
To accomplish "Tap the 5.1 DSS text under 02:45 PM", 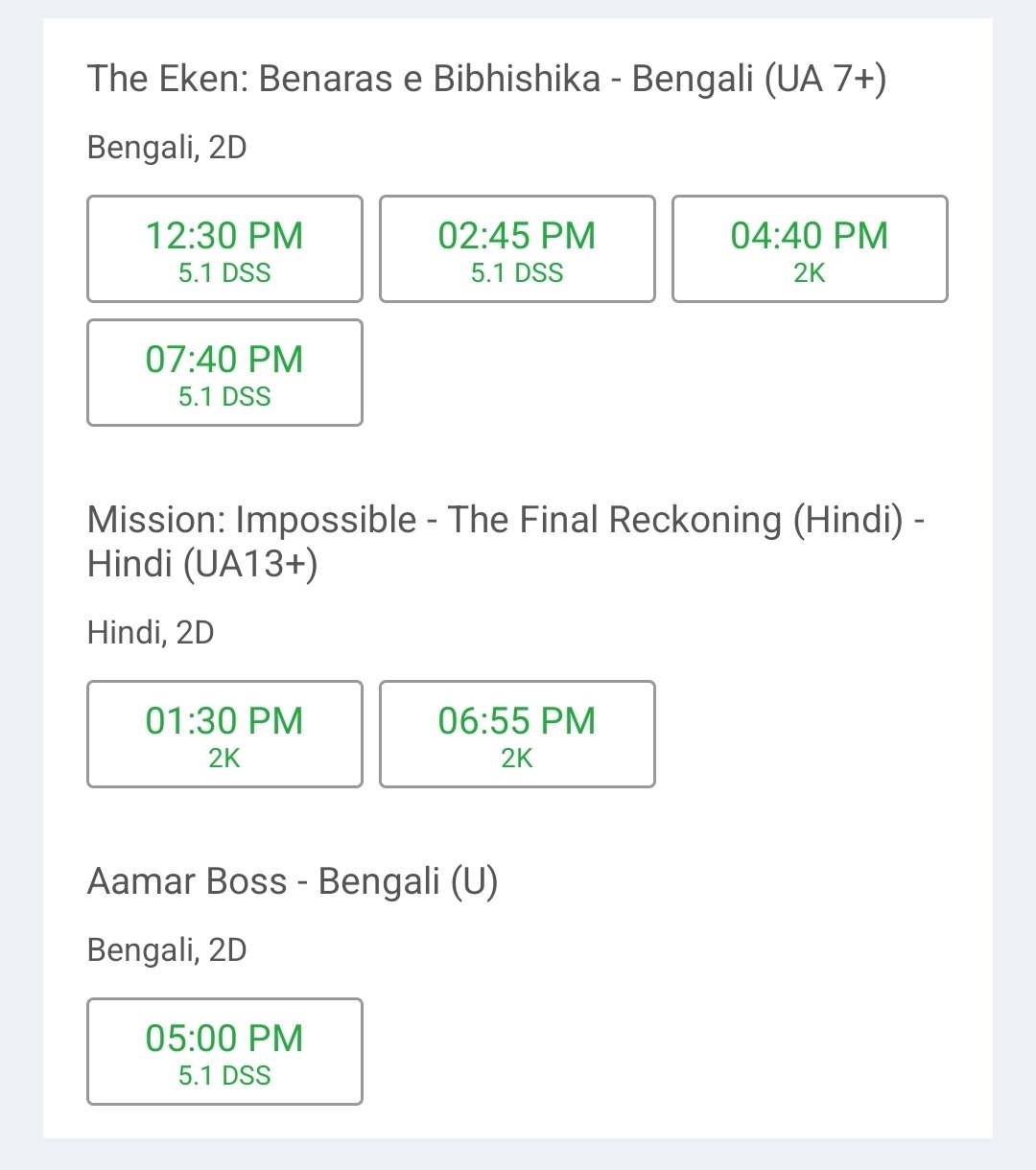I will (517, 273).
